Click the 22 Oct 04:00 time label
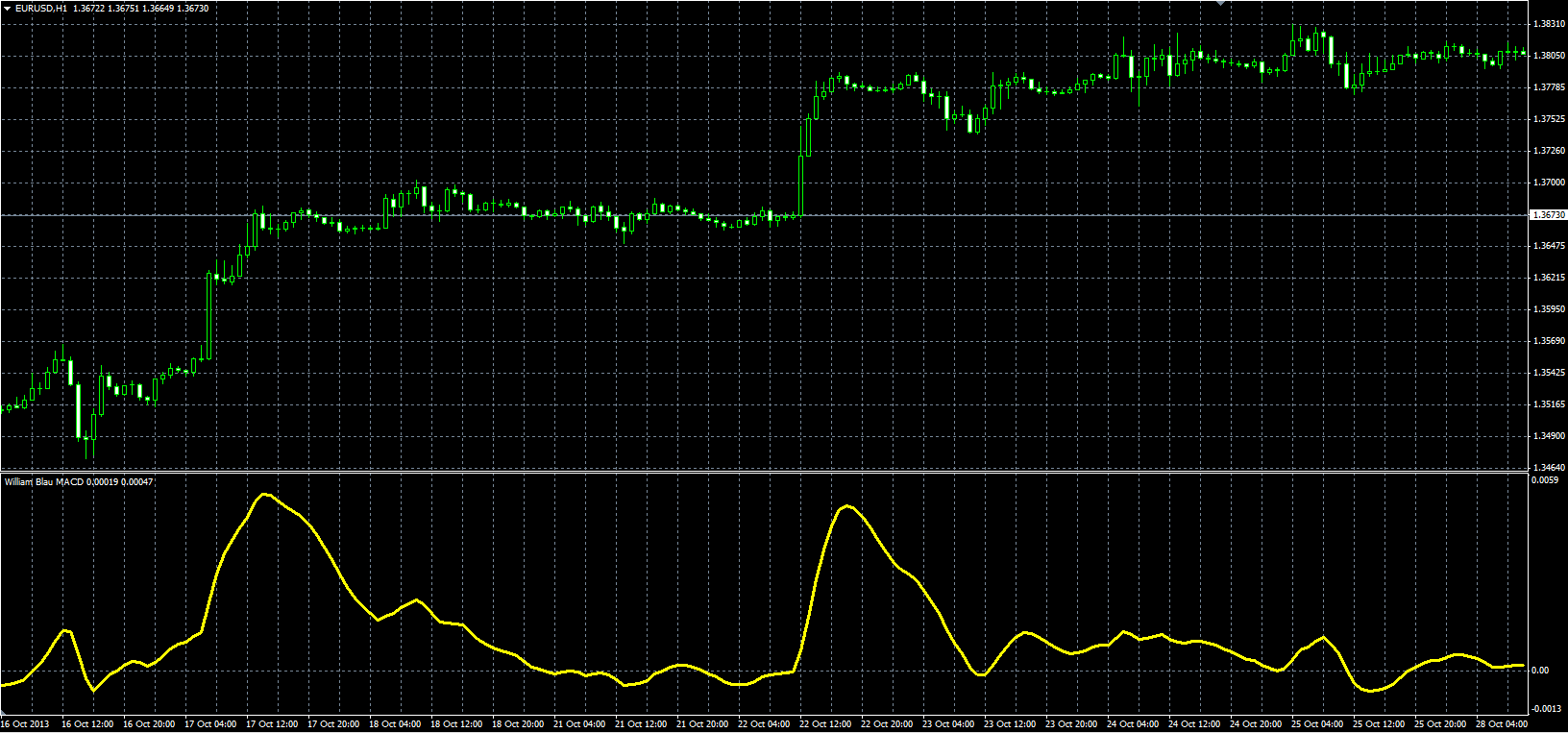 click(x=764, y=724)
